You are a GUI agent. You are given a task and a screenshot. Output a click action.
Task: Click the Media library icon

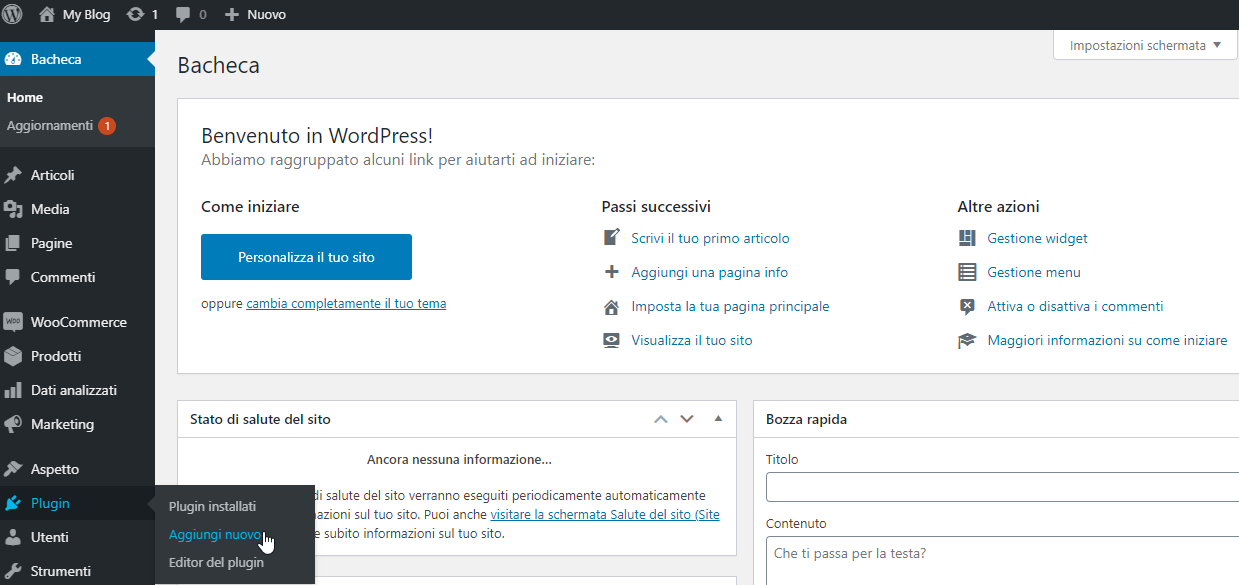[x=13, y=209]
